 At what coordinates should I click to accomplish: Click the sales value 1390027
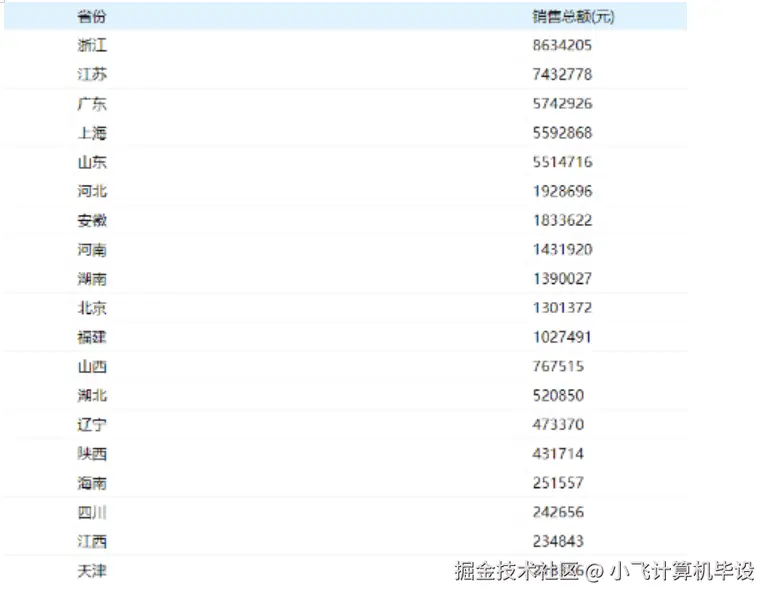[562, 279]
